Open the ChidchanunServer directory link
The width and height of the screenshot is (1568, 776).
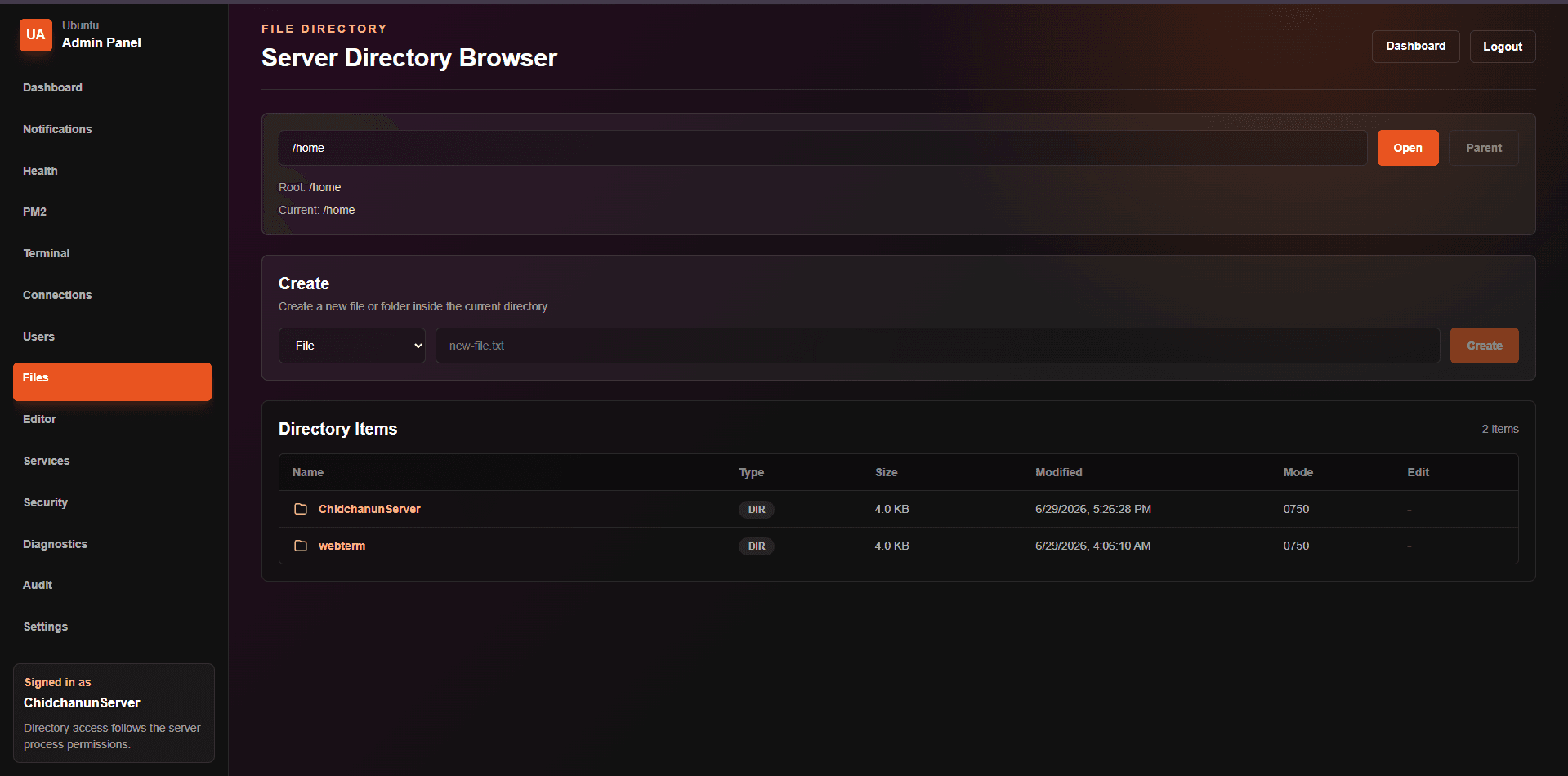[x=369, y=509]
